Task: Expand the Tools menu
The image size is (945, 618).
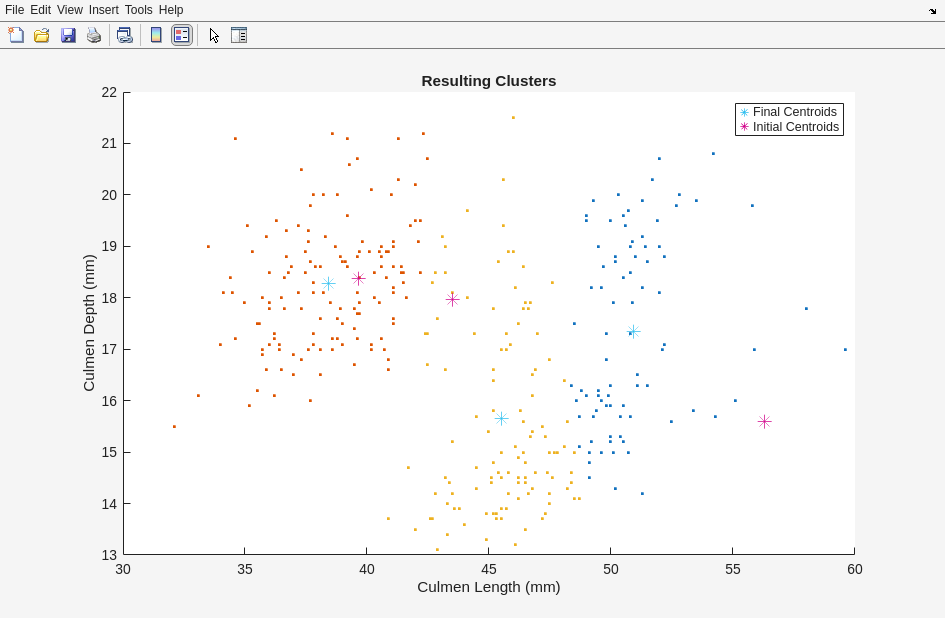Action: [x=139, y=10]
